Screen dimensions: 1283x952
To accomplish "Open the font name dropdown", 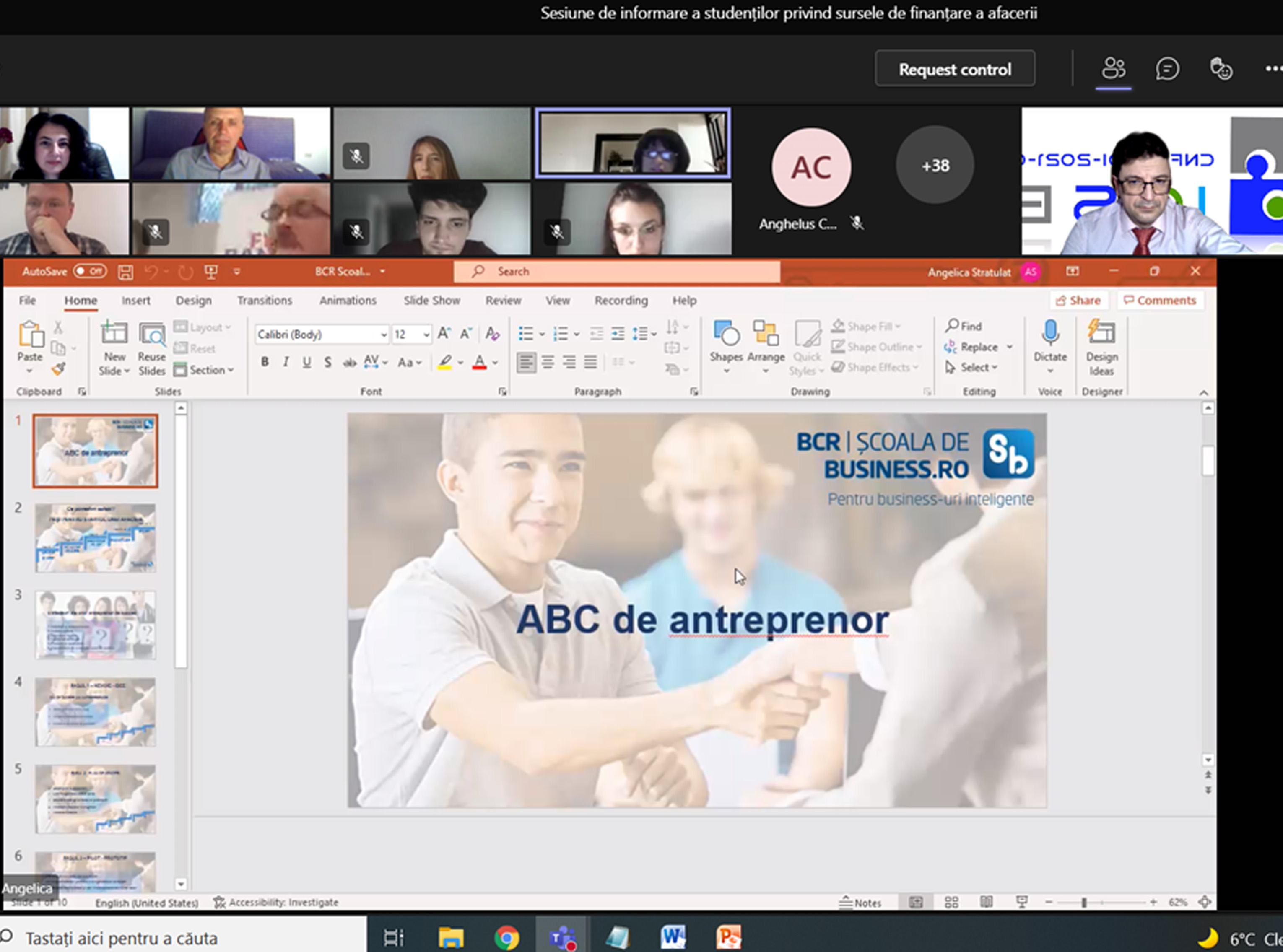I will [383, 334].
